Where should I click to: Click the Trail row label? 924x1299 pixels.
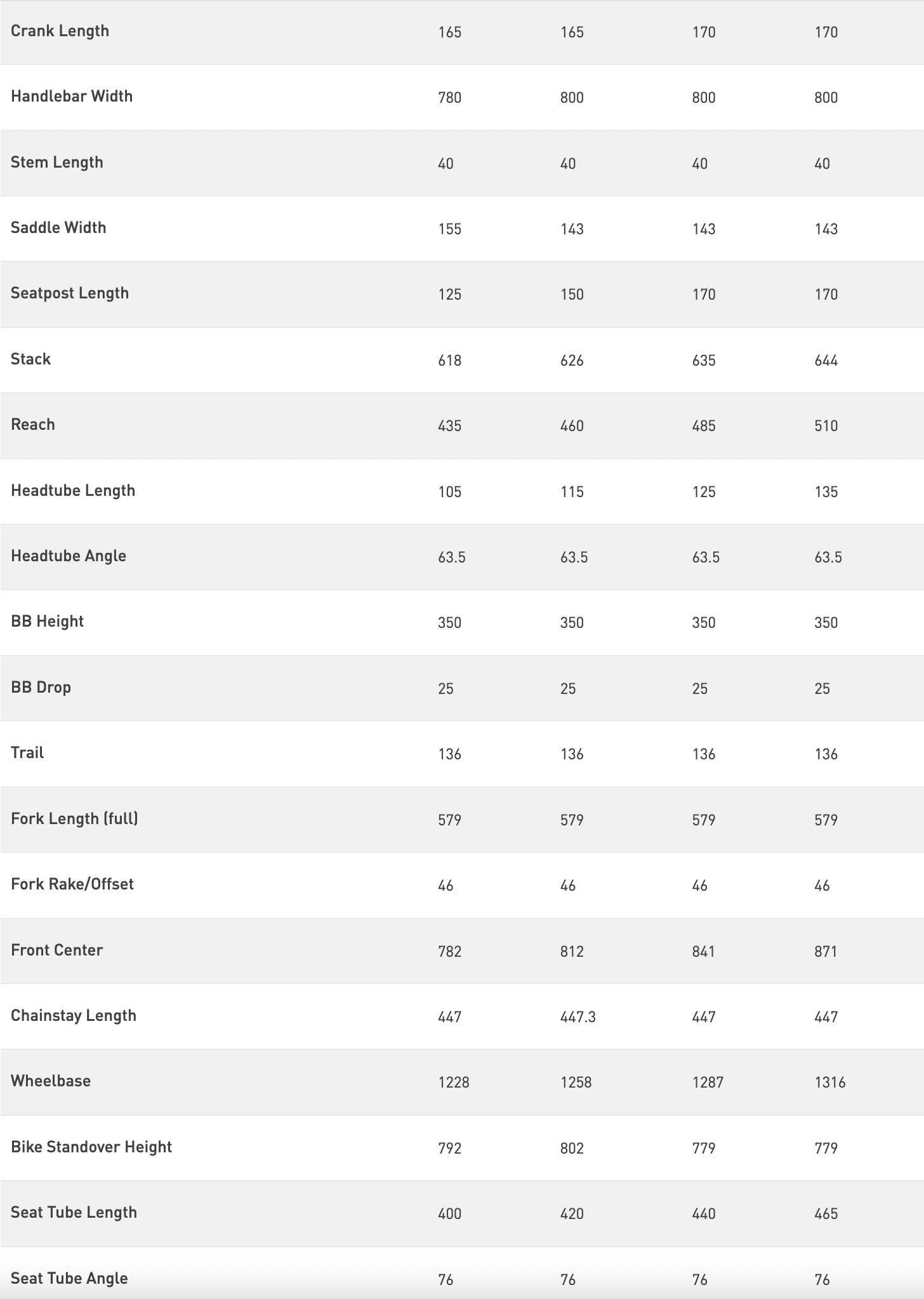[x=27, y=753]
